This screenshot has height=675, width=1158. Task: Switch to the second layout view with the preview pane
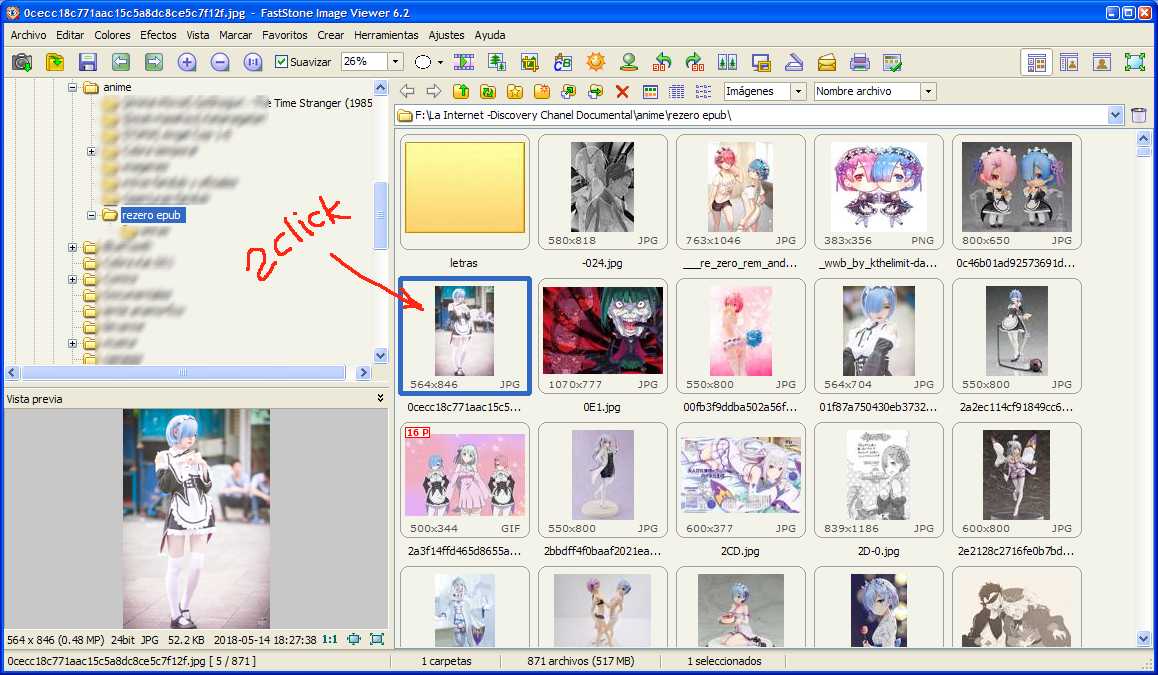click(x=1069, y=63)
